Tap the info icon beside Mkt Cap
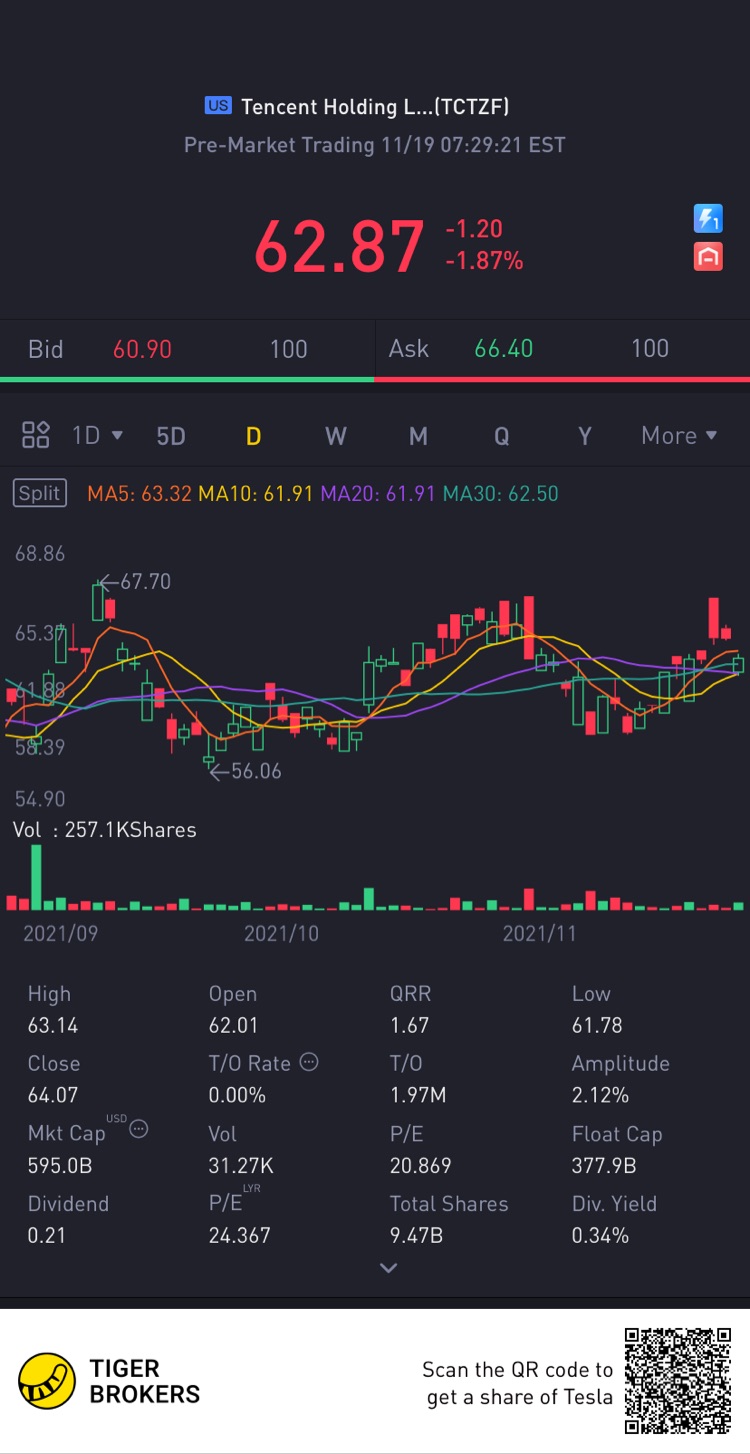 click(x=139, y=1129)
